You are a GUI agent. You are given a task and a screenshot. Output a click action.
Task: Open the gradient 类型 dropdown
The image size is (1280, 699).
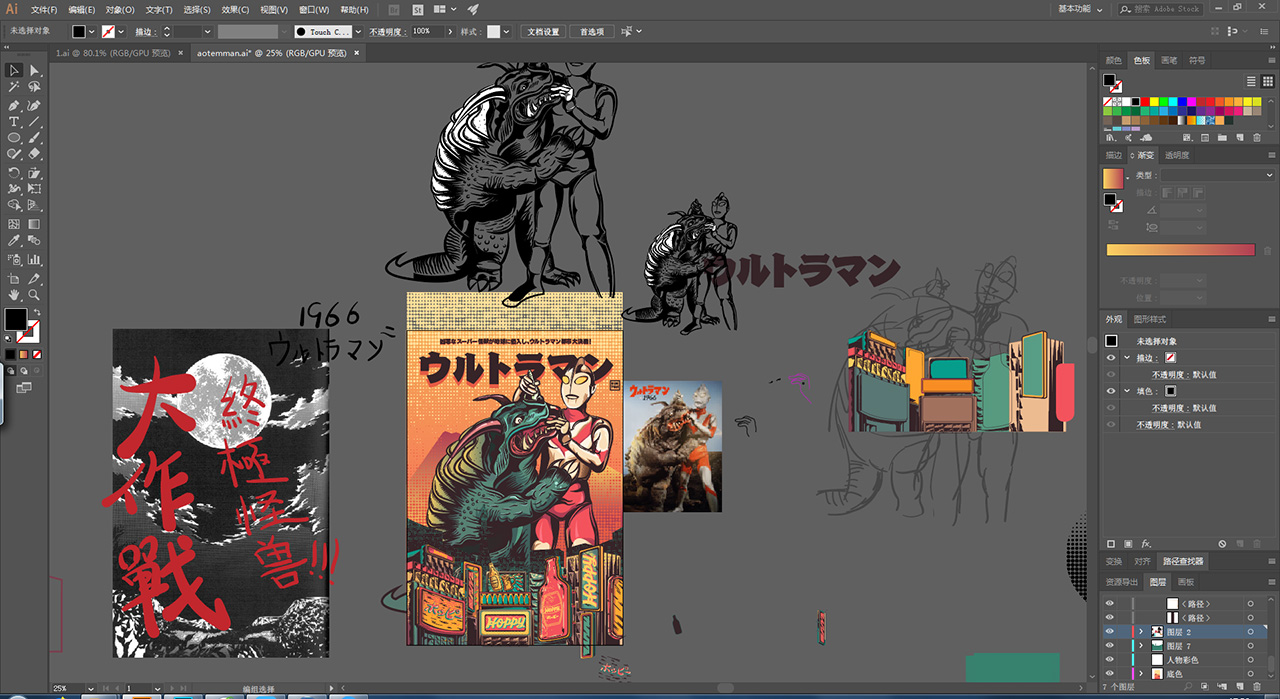(x=1218, y=175)
